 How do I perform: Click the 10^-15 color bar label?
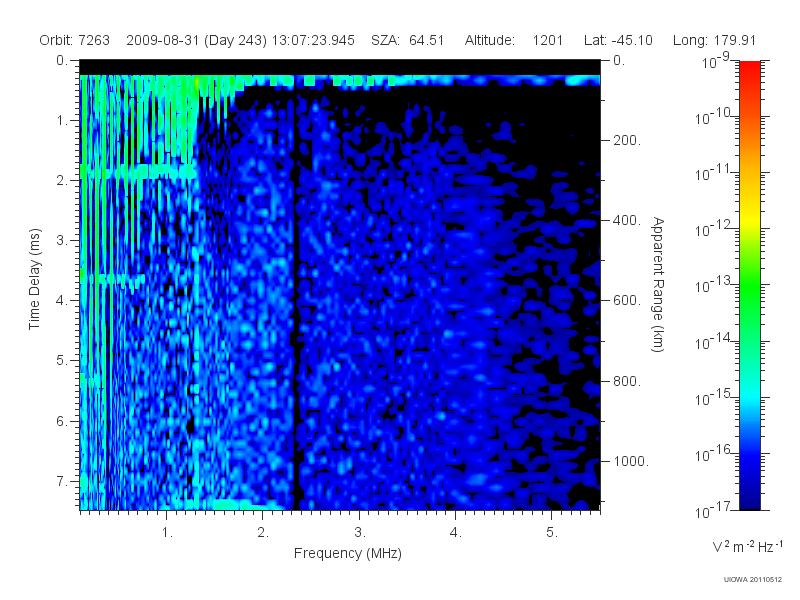pos(713,397)
